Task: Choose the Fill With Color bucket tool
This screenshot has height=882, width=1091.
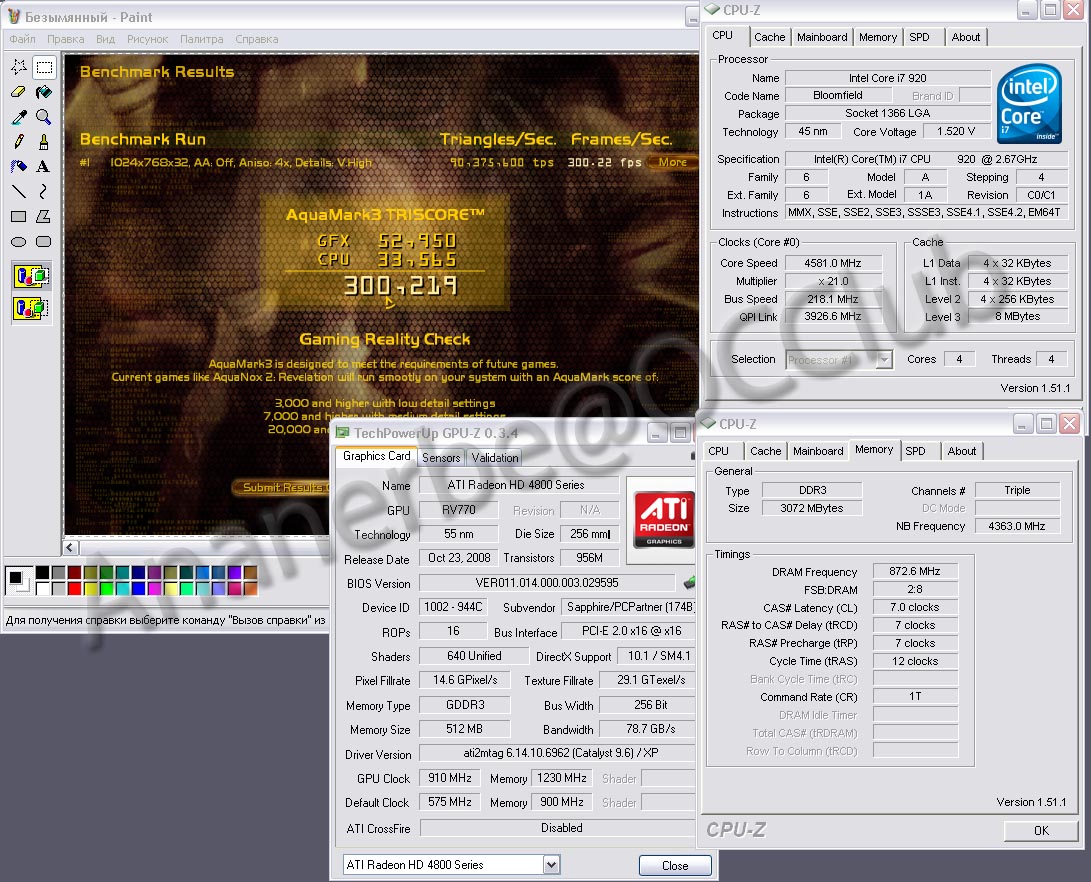Action: (x=44, y=92)
